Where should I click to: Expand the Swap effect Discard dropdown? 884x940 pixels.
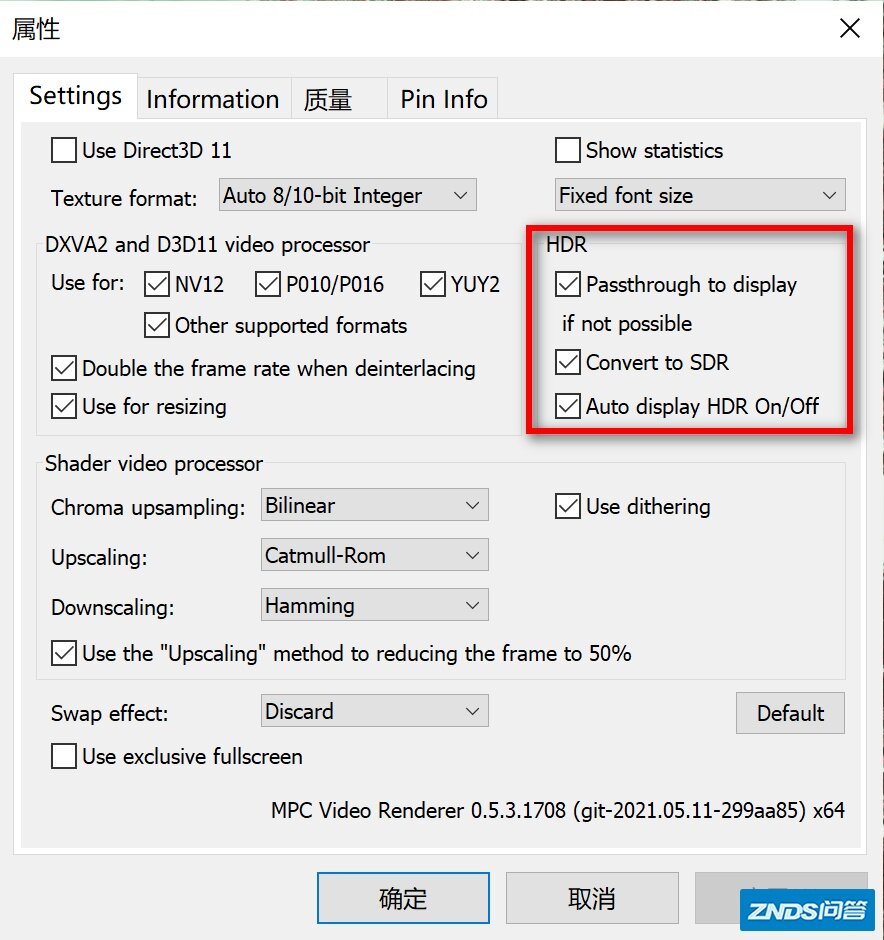tap(375, 711)
